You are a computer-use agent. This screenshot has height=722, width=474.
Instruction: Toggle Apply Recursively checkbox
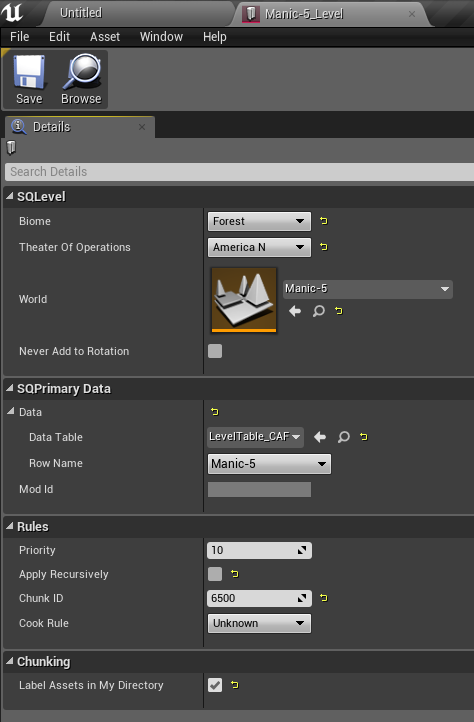click(215, 574)
